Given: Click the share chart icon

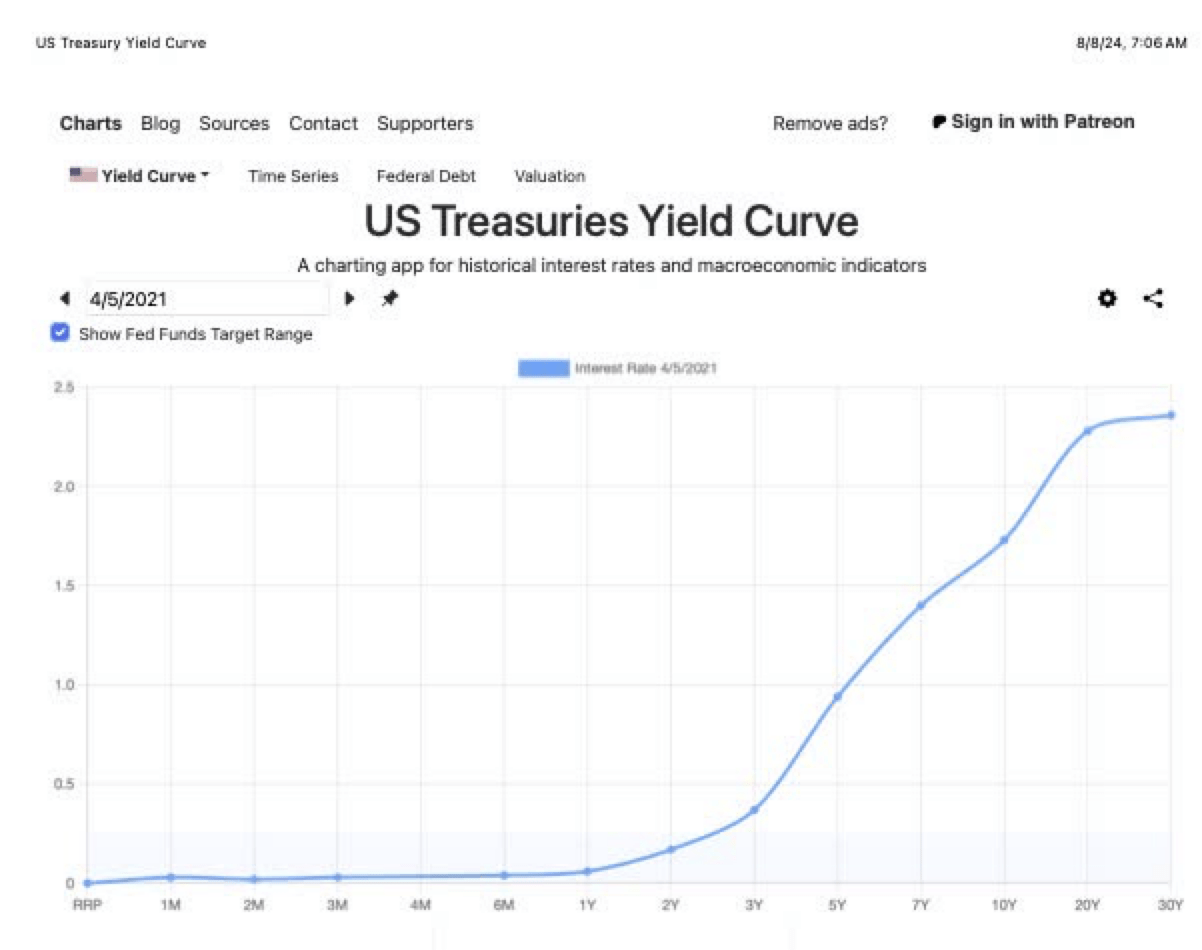Looking at the screenshot, I should pyautogui.click(x=1153, y=298).
